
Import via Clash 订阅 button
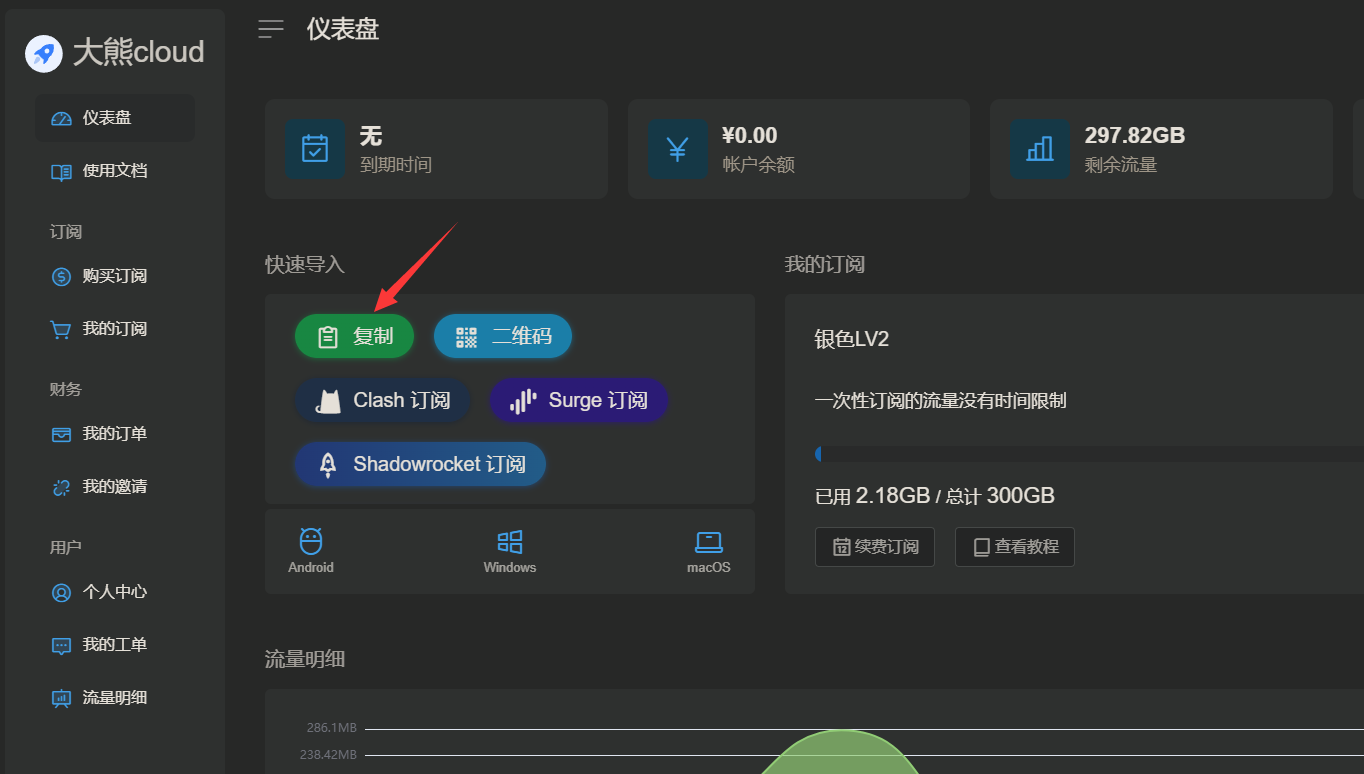coord(382,401)
